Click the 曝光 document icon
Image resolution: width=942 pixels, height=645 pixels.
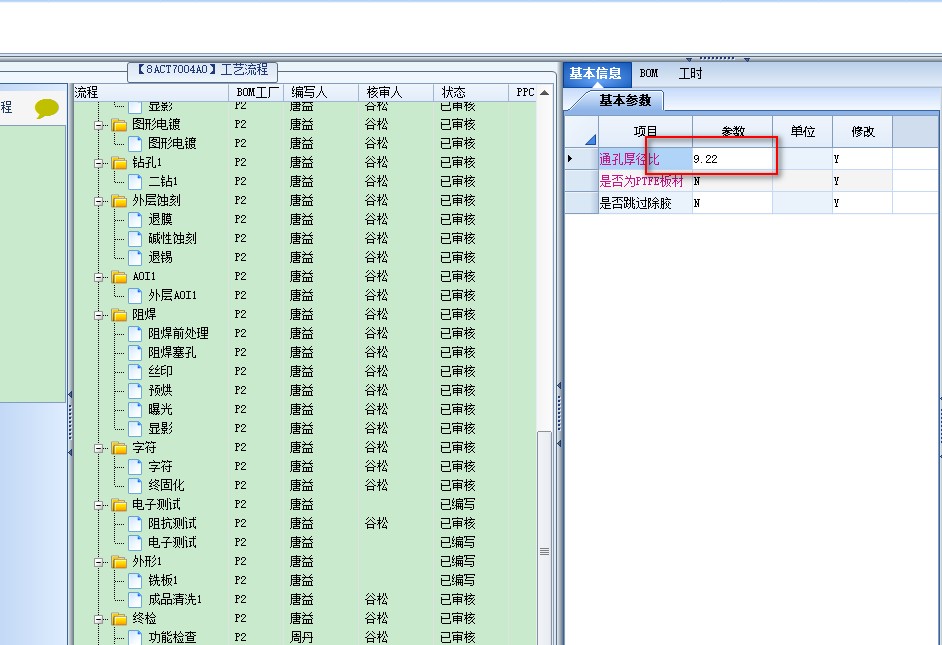pyautogui.click(x=135, y=410)
